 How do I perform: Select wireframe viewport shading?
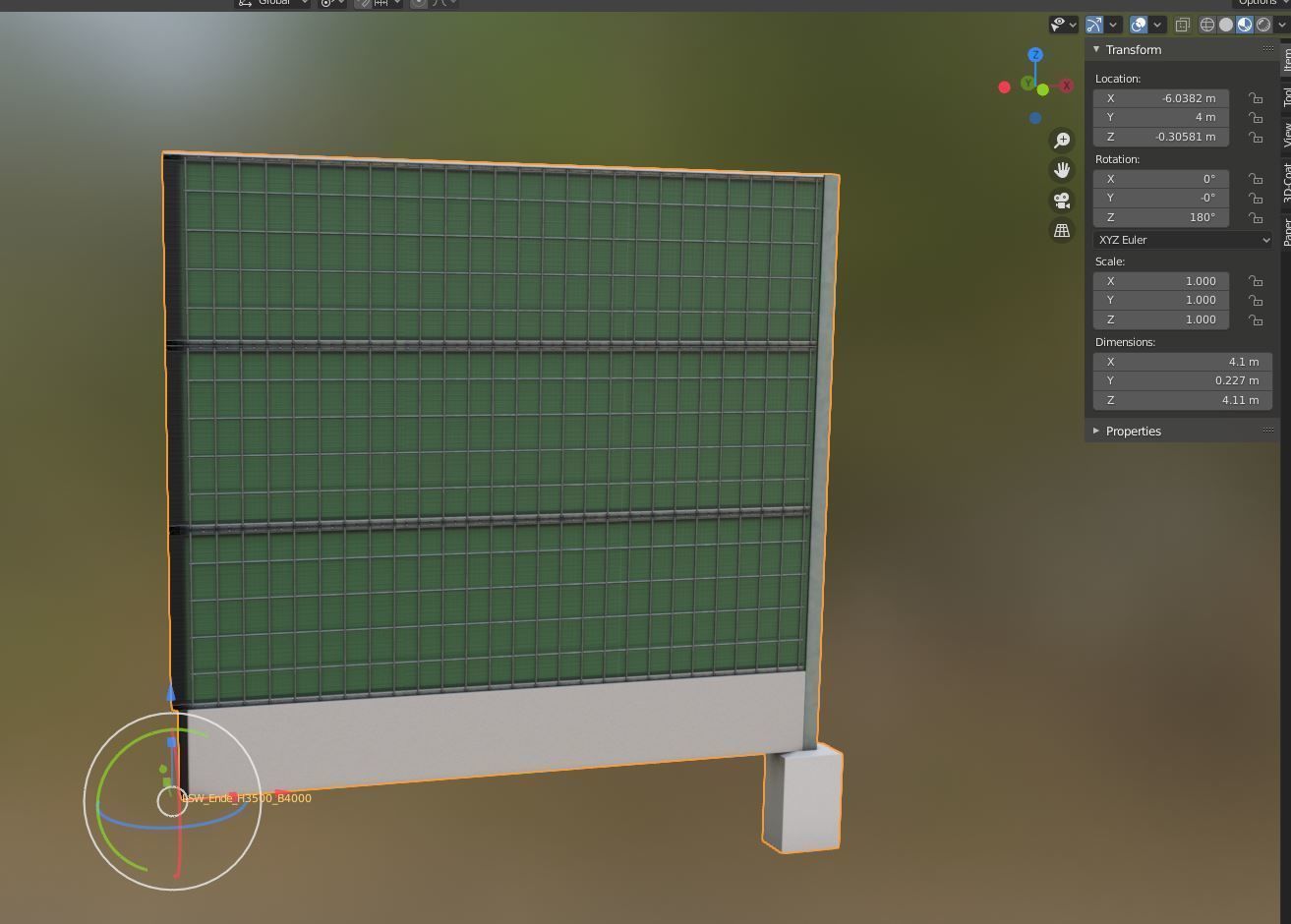[x=1207, y=25]
